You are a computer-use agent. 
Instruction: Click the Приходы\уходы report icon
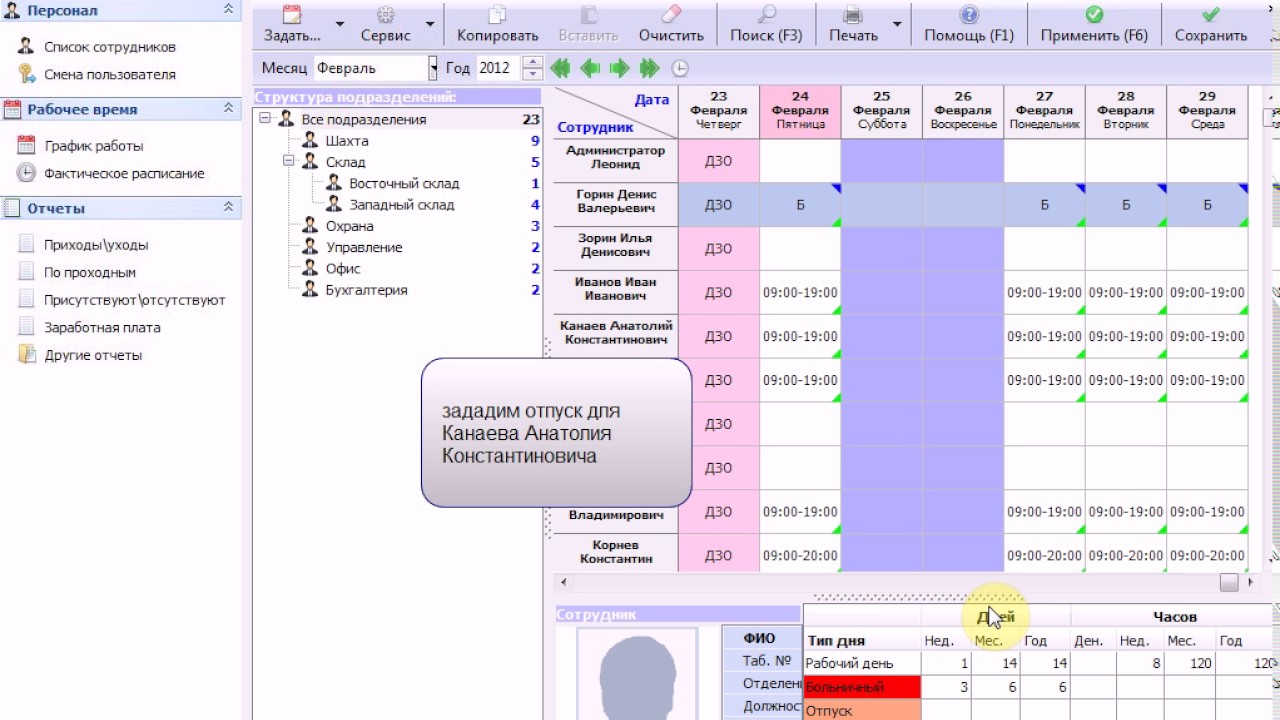[x=26, y=244]
